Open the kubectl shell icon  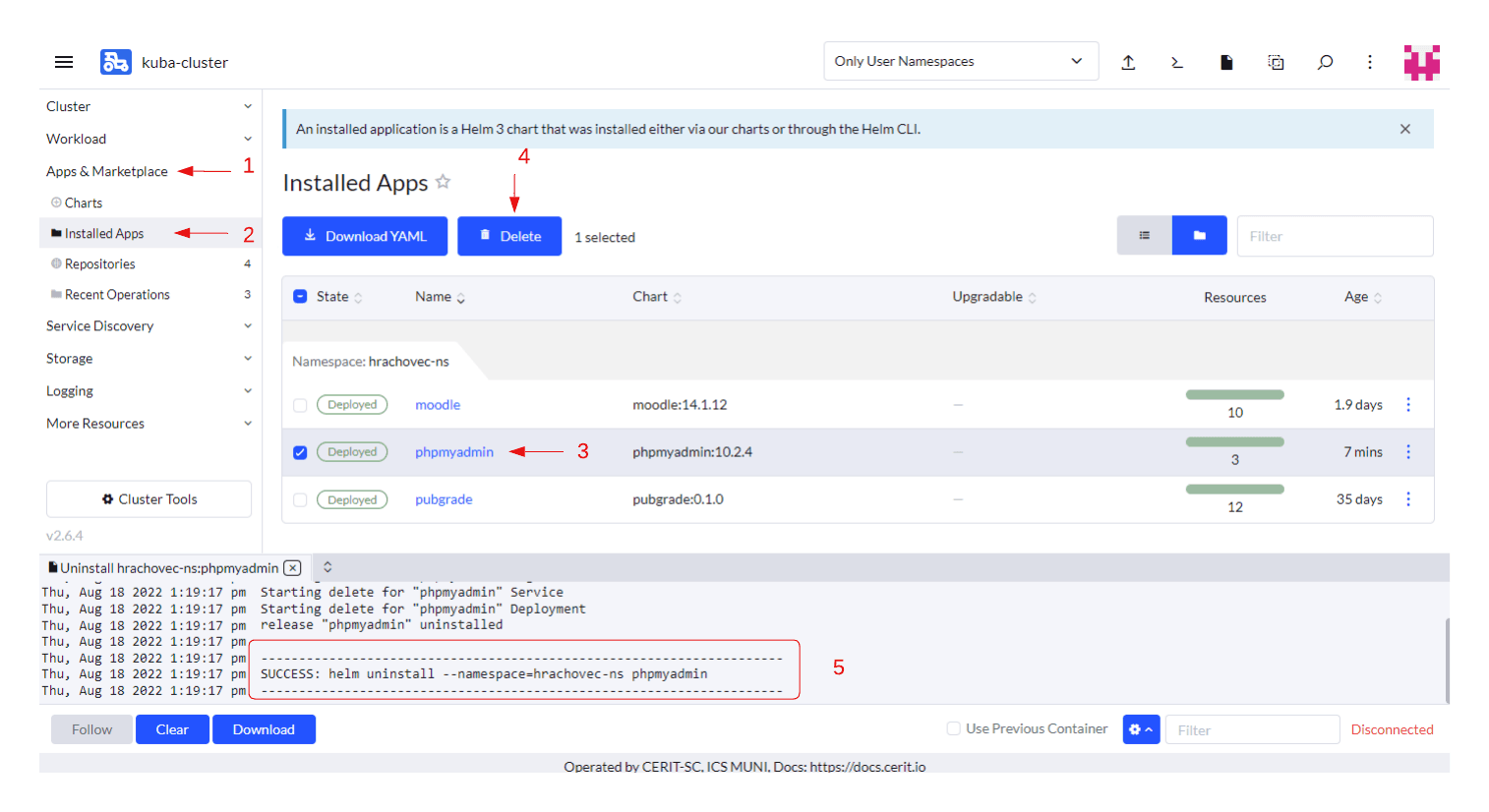tap(1177, 62)
